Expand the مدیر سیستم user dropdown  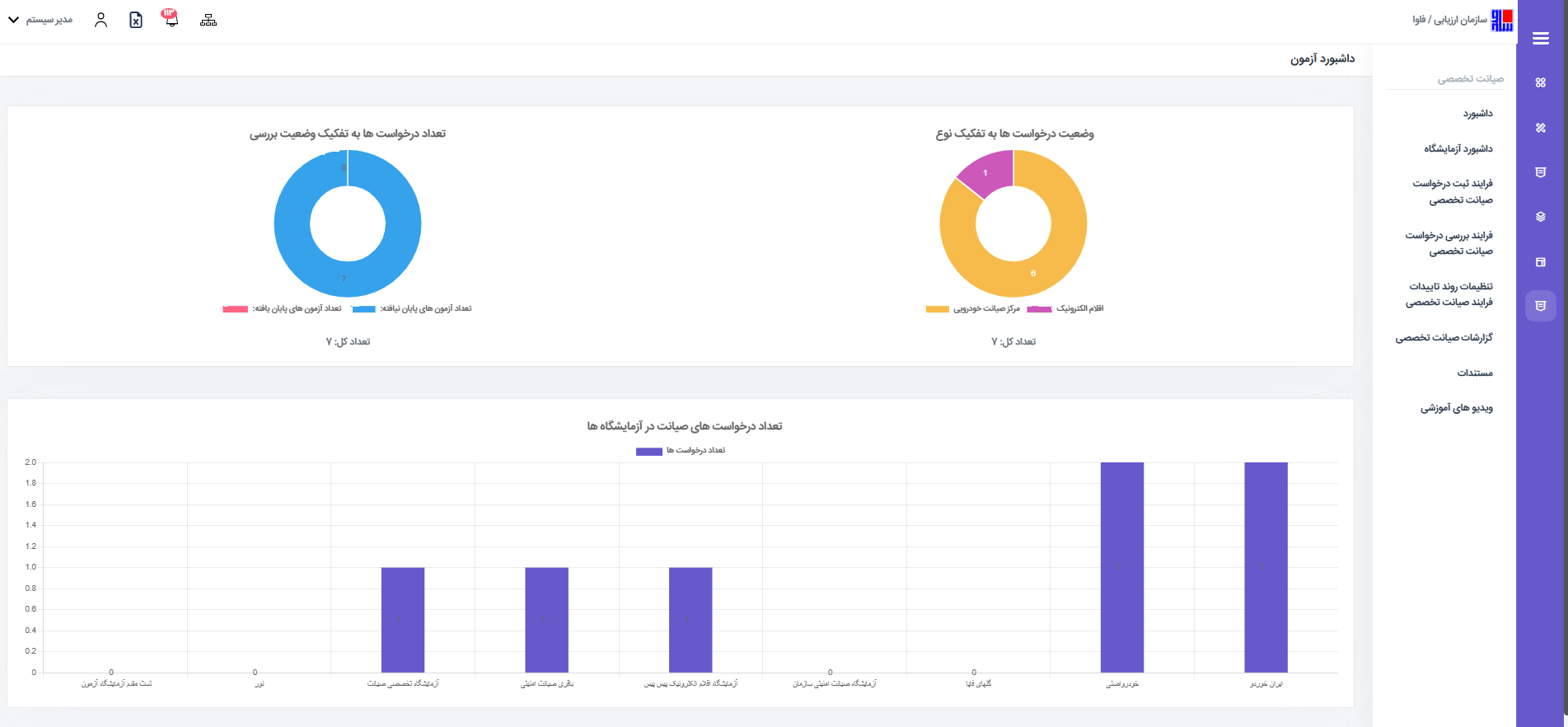pos(40,19)
